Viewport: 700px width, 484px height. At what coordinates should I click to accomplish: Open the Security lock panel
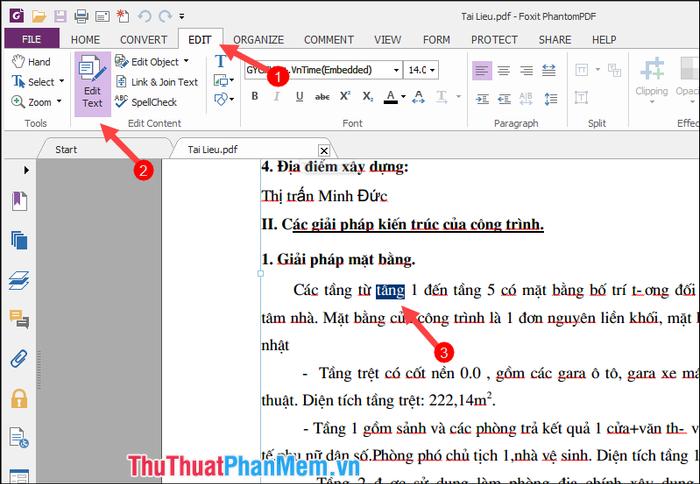pyautogui.click(x=19, y=398)
